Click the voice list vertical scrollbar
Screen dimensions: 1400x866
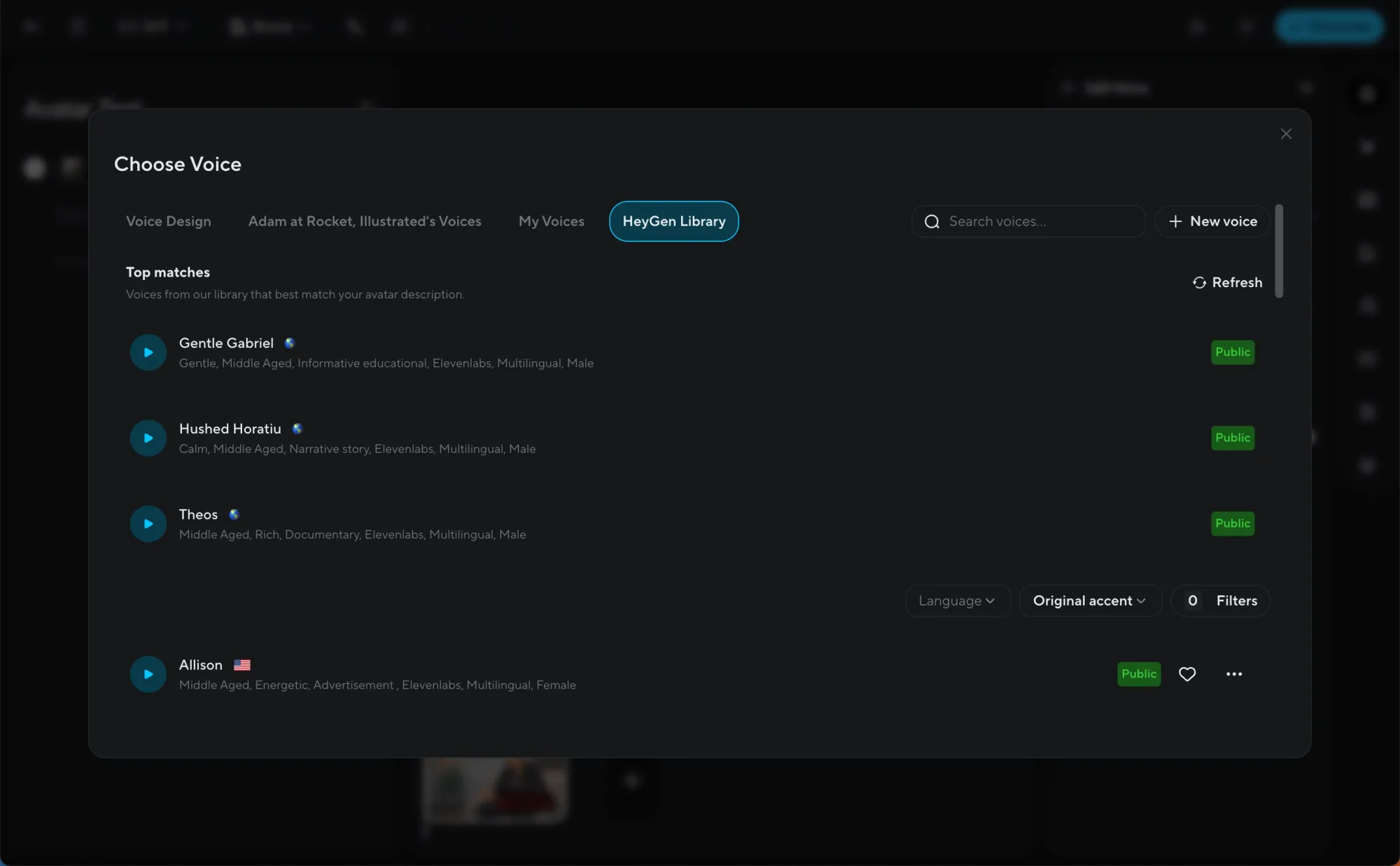pos(1279,251)
